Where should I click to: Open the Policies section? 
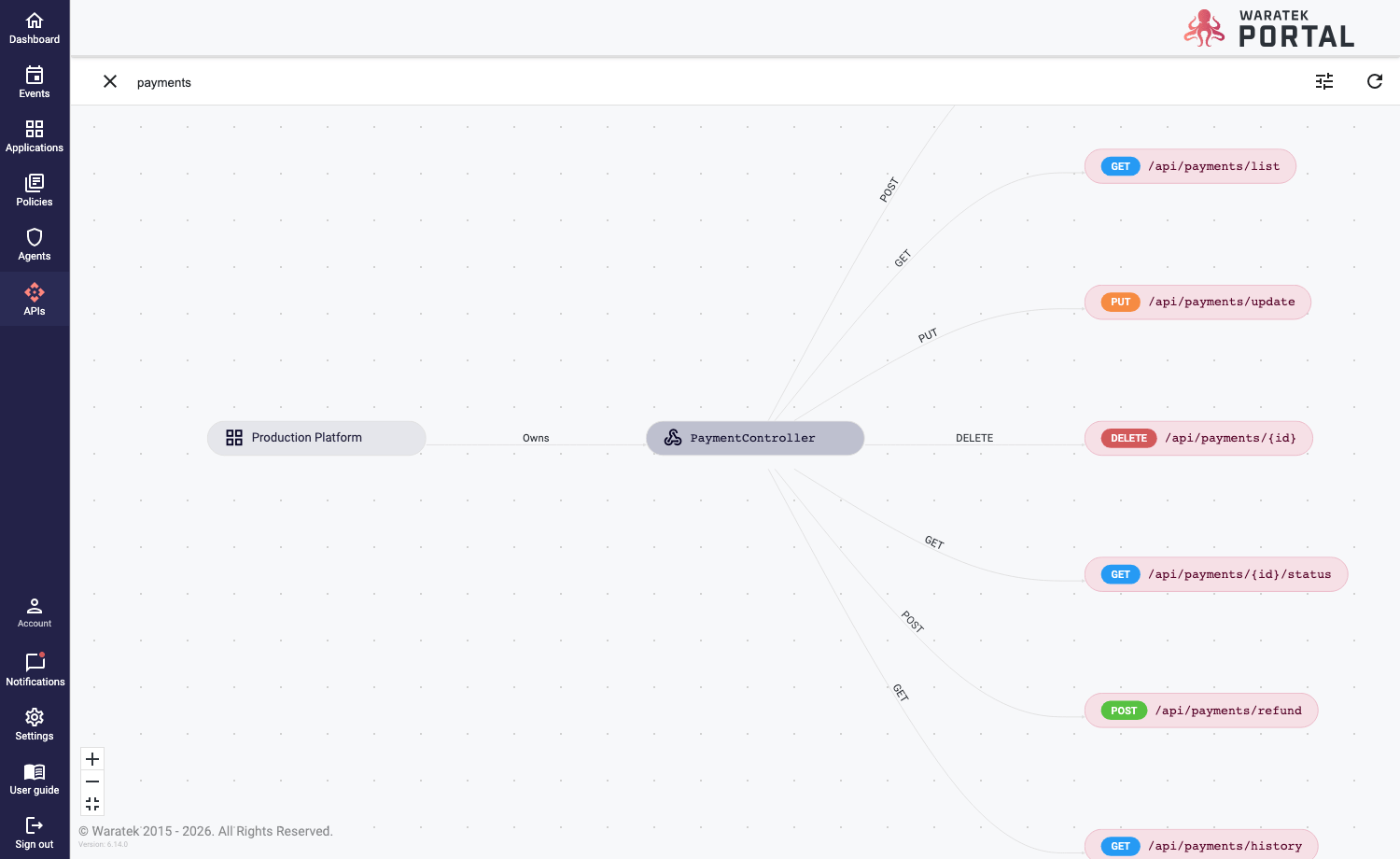tap(35, 190)
